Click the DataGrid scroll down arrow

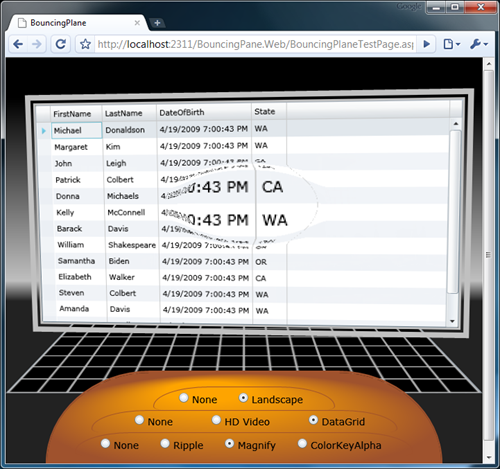452,321
